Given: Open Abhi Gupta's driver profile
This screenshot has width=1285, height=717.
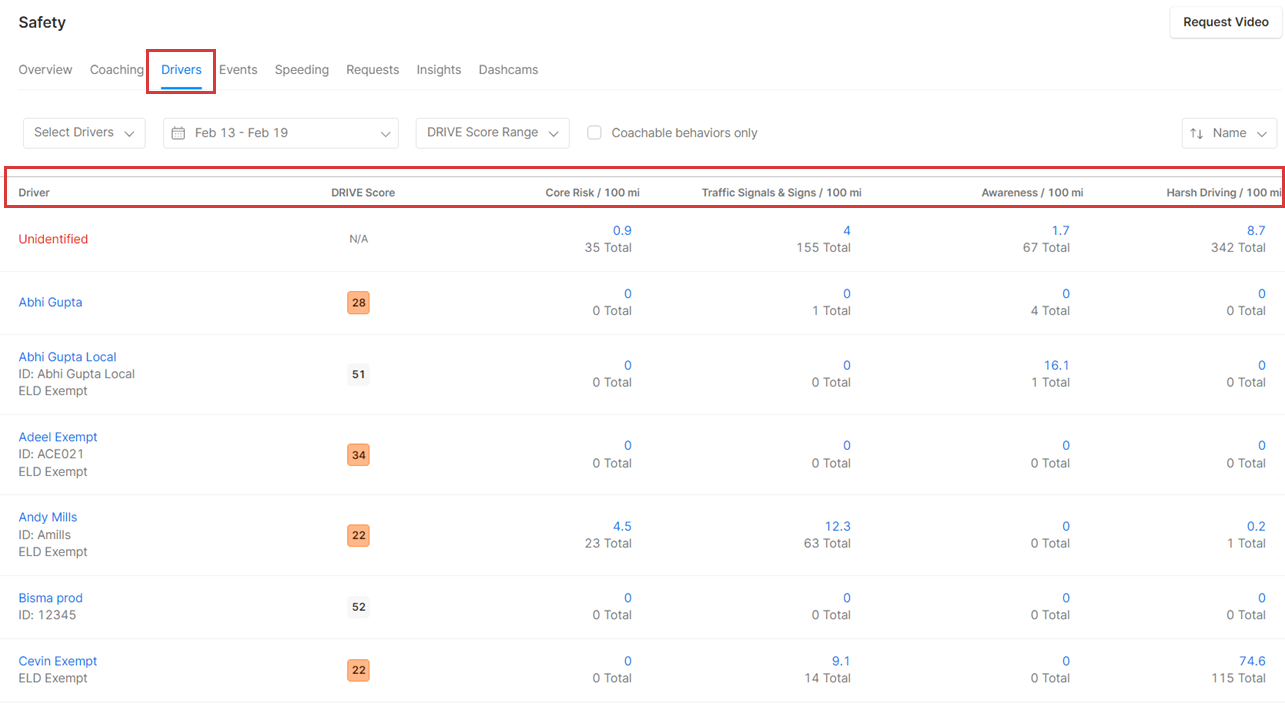Looking at the screenshot, I should tap(50, 301).
